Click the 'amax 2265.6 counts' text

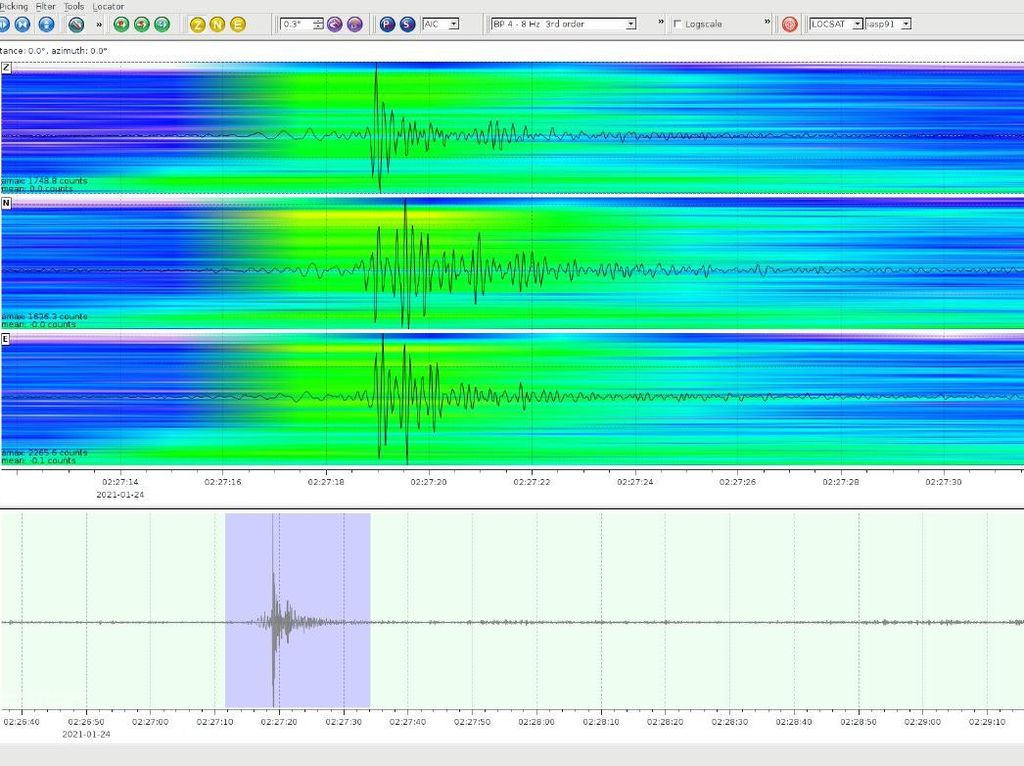click(x=44, y=452)
